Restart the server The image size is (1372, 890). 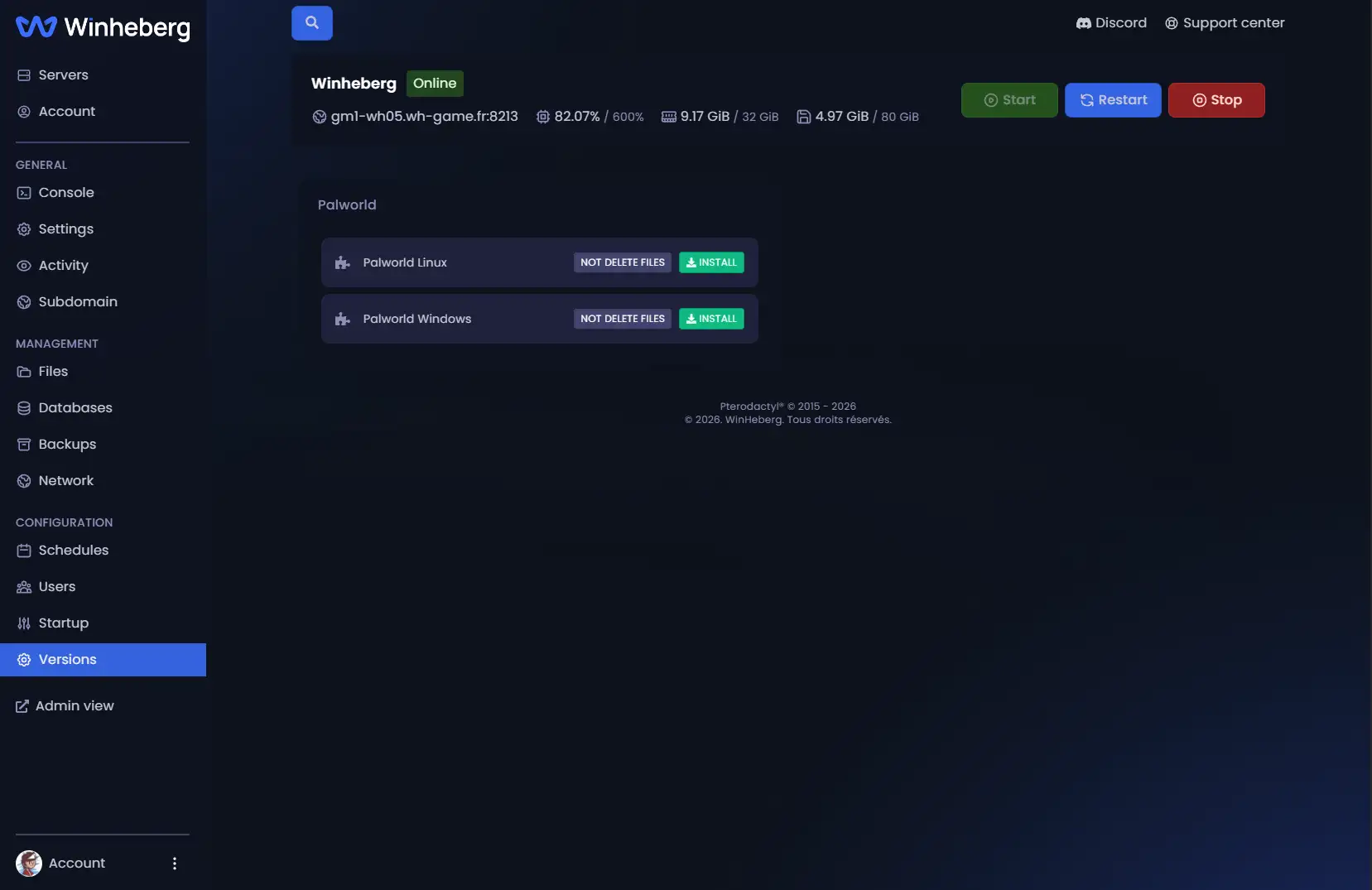(1113, 100)
